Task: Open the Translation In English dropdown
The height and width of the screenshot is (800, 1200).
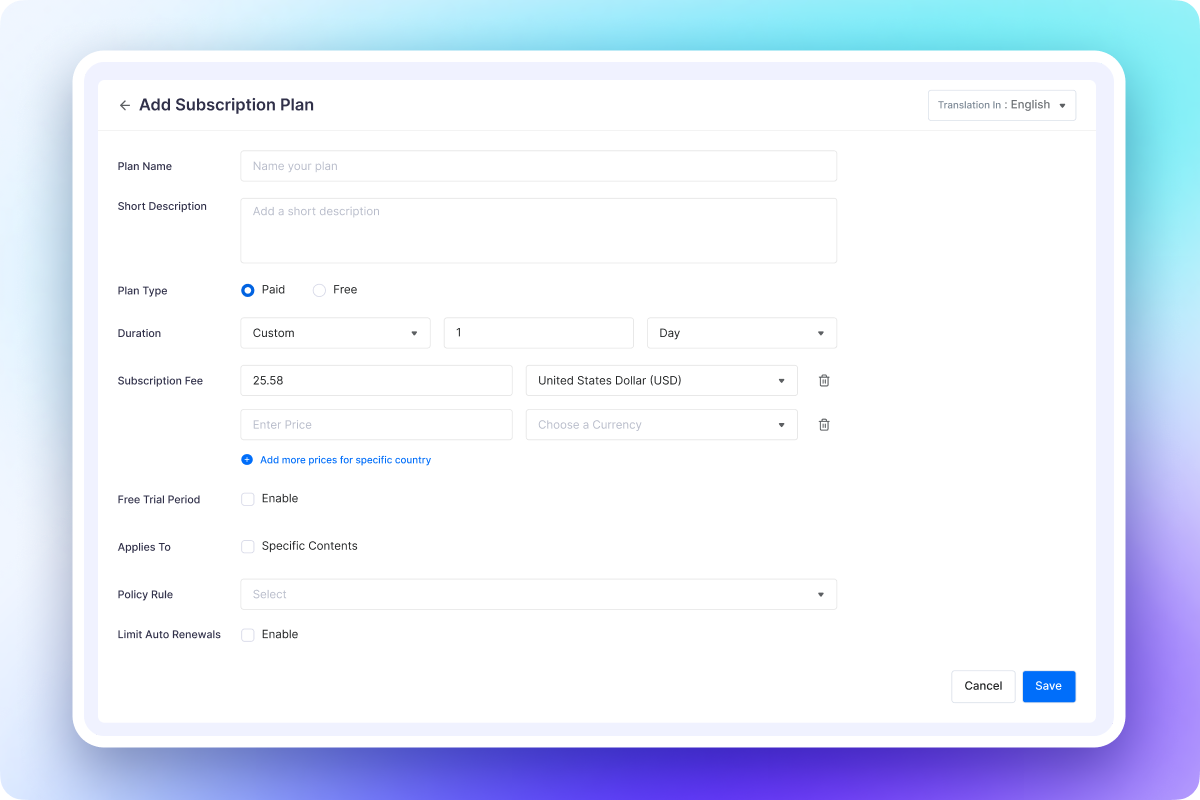Action: 1002,105
